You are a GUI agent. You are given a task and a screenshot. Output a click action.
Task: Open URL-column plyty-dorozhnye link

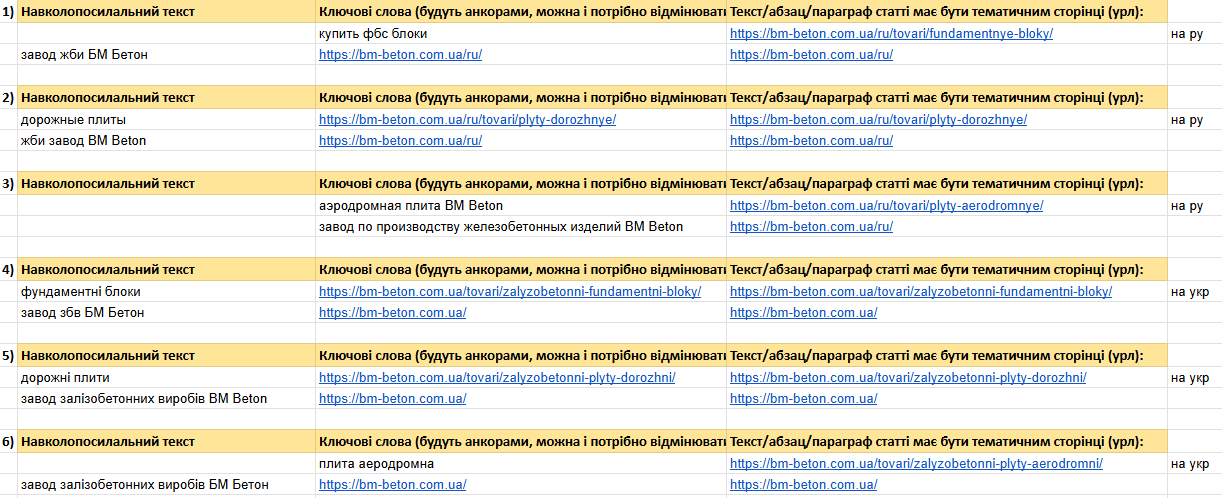(878, 119)
